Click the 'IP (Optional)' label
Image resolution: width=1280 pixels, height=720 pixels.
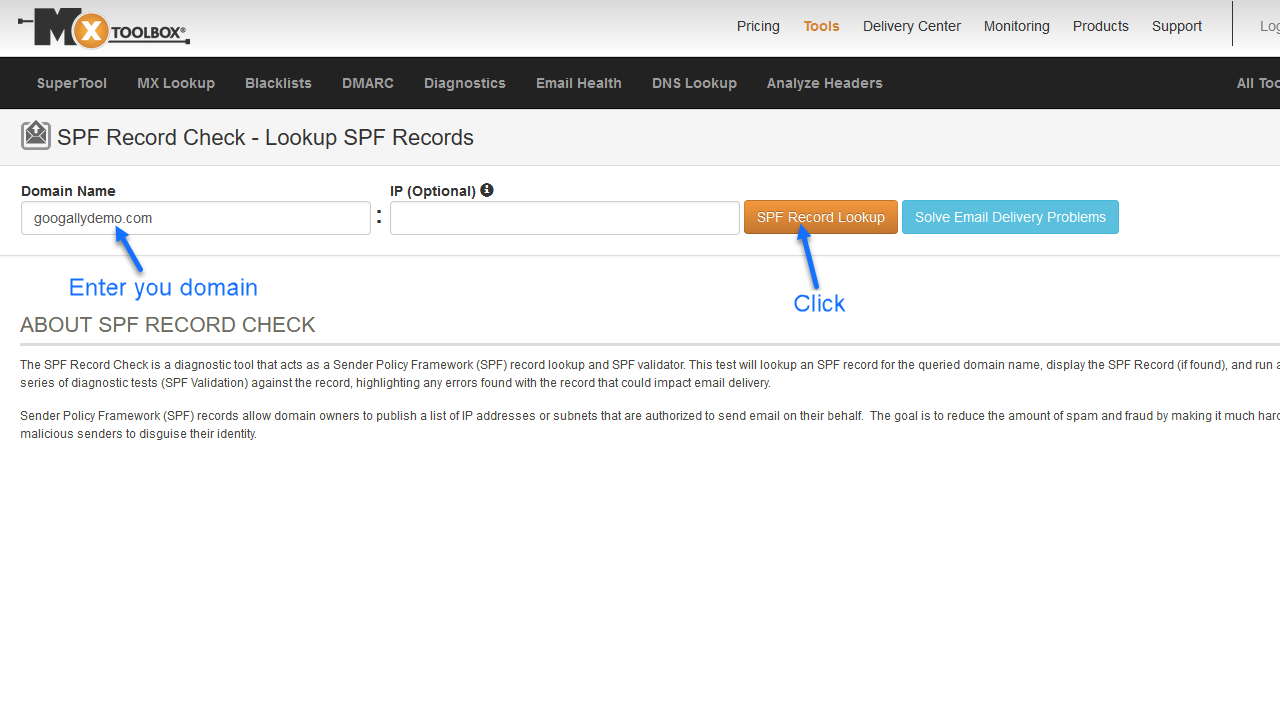[x=433, y=191]
